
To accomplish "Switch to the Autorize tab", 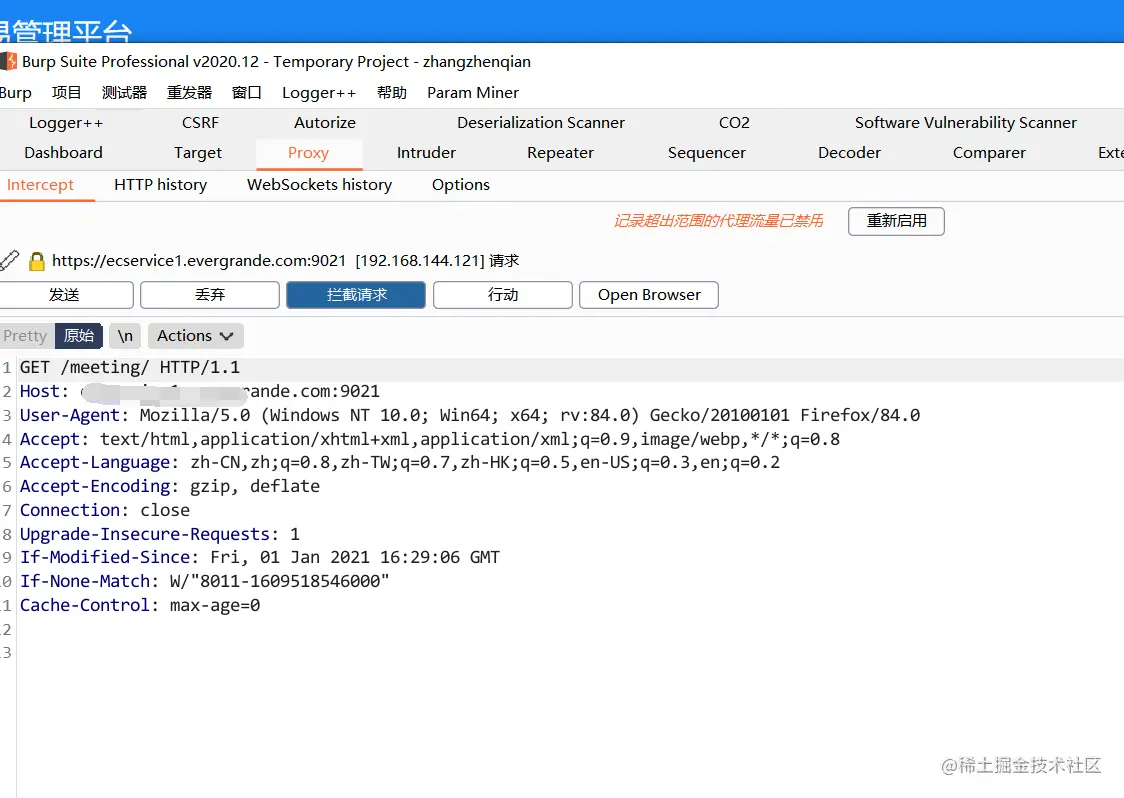I will (x=325, y=123).
